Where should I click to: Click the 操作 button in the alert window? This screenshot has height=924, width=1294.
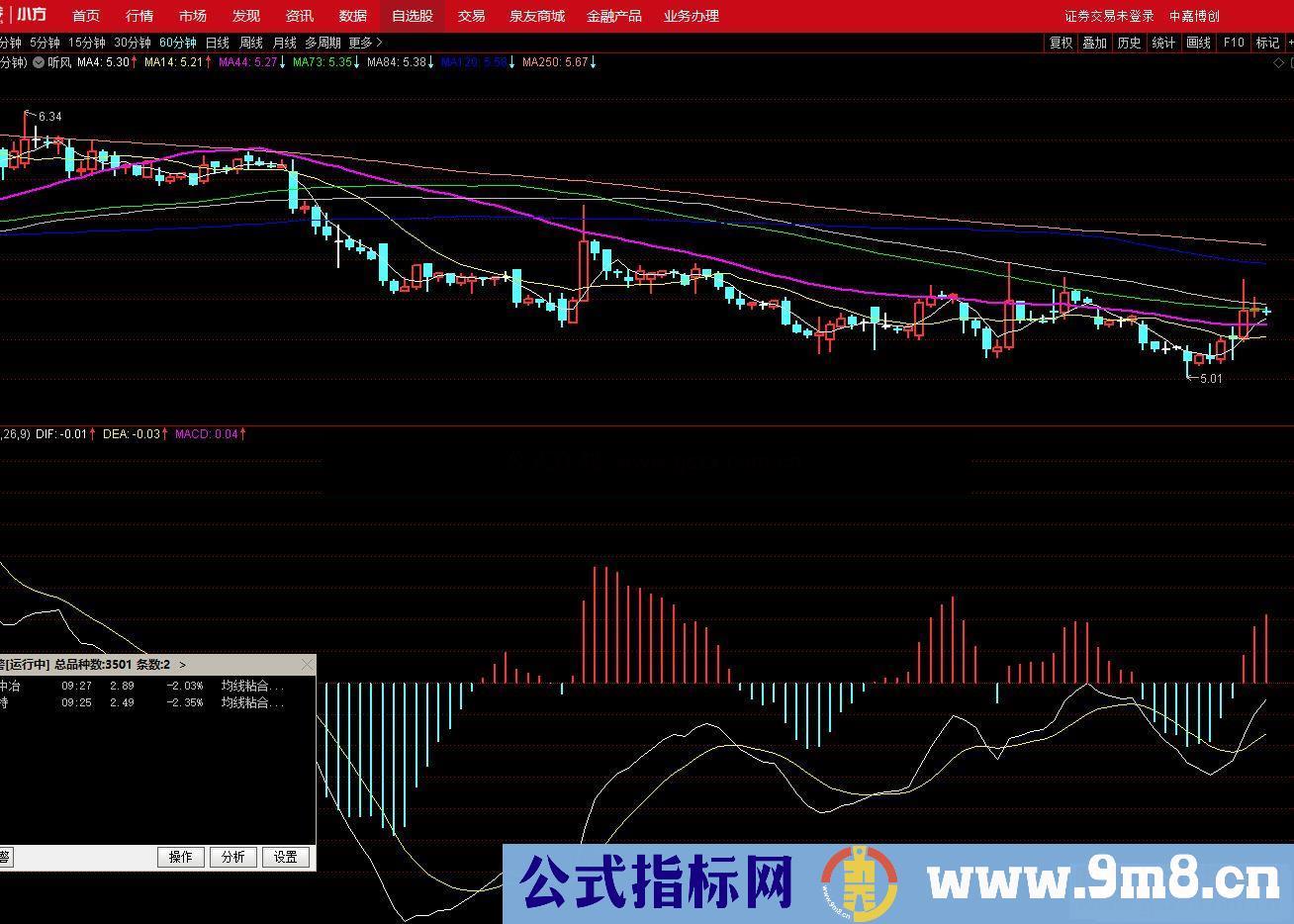(x=181, y=857)
